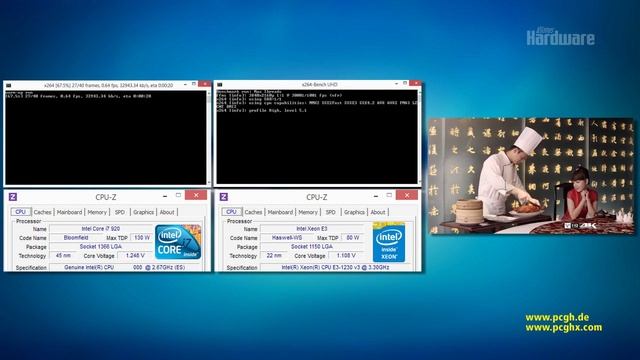Image resolution: width=640 pixels, height=360 pixels.
Task: Click Intel Core i7 logo badge
Action: [x=178, y=242]
